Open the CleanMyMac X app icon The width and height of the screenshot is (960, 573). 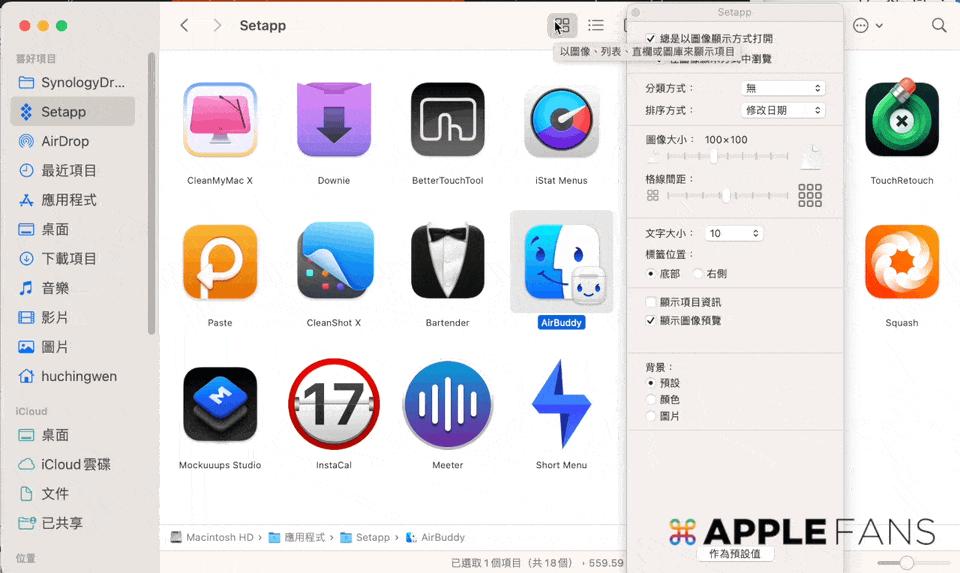(220, 120)
